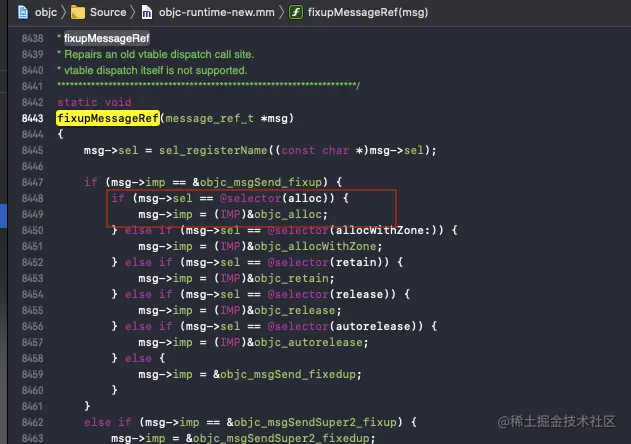Click &objc_release on line 8455
The image size is (631, 444).
[291, 310]
